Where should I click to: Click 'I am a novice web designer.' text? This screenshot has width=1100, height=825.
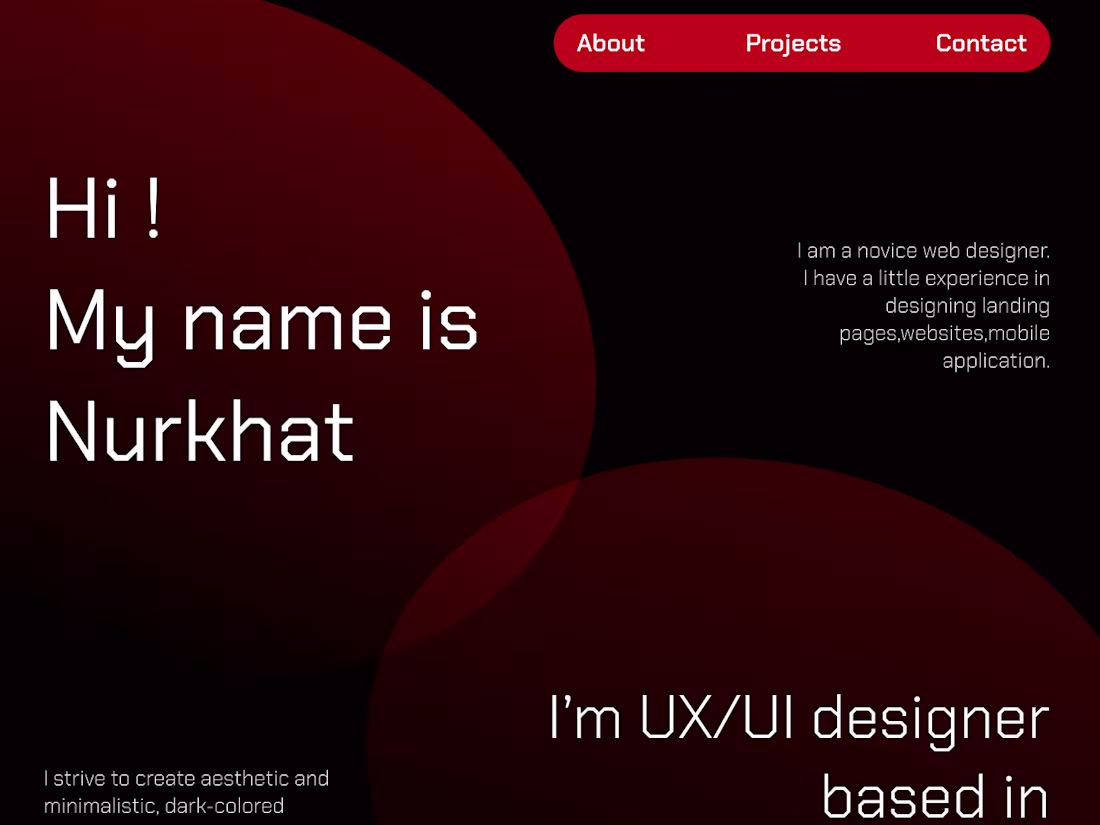[x=923, y=250]
